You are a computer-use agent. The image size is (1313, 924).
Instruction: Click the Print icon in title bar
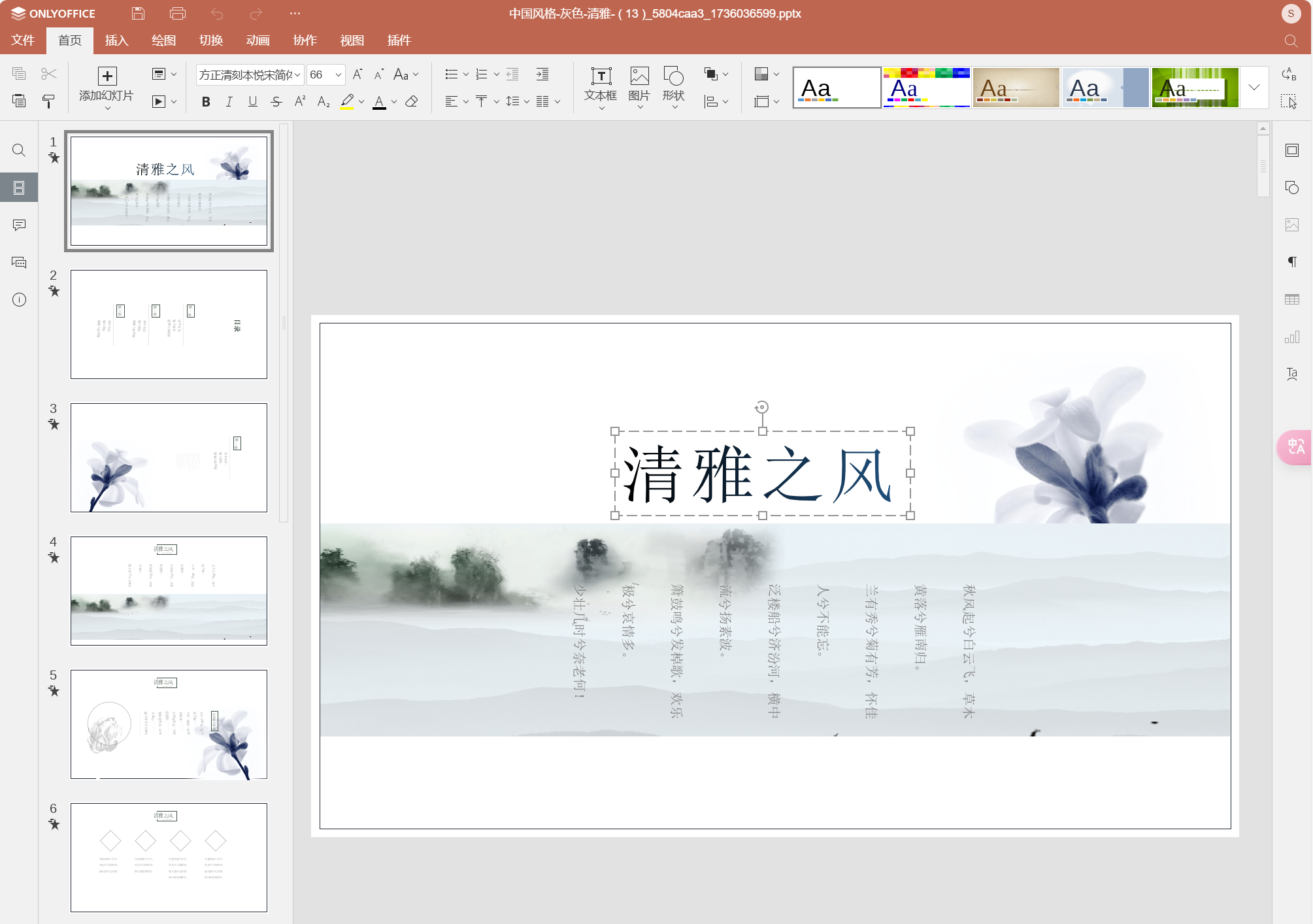click(177, 13)
